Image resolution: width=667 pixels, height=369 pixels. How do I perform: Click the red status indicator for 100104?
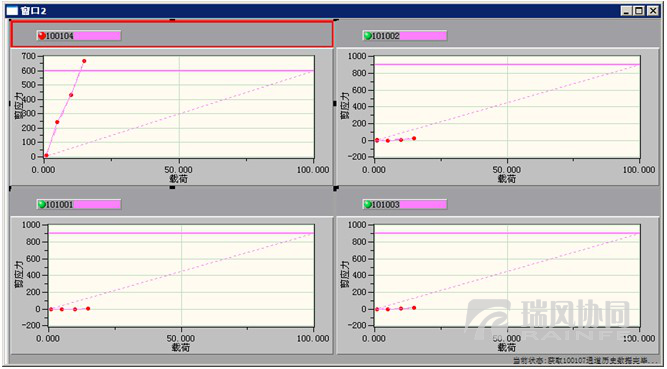42,36
